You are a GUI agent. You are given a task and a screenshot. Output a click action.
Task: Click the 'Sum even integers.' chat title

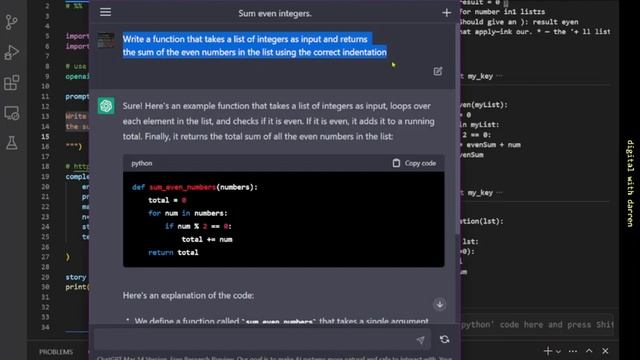pyautogui.click(x=275, y=13)
